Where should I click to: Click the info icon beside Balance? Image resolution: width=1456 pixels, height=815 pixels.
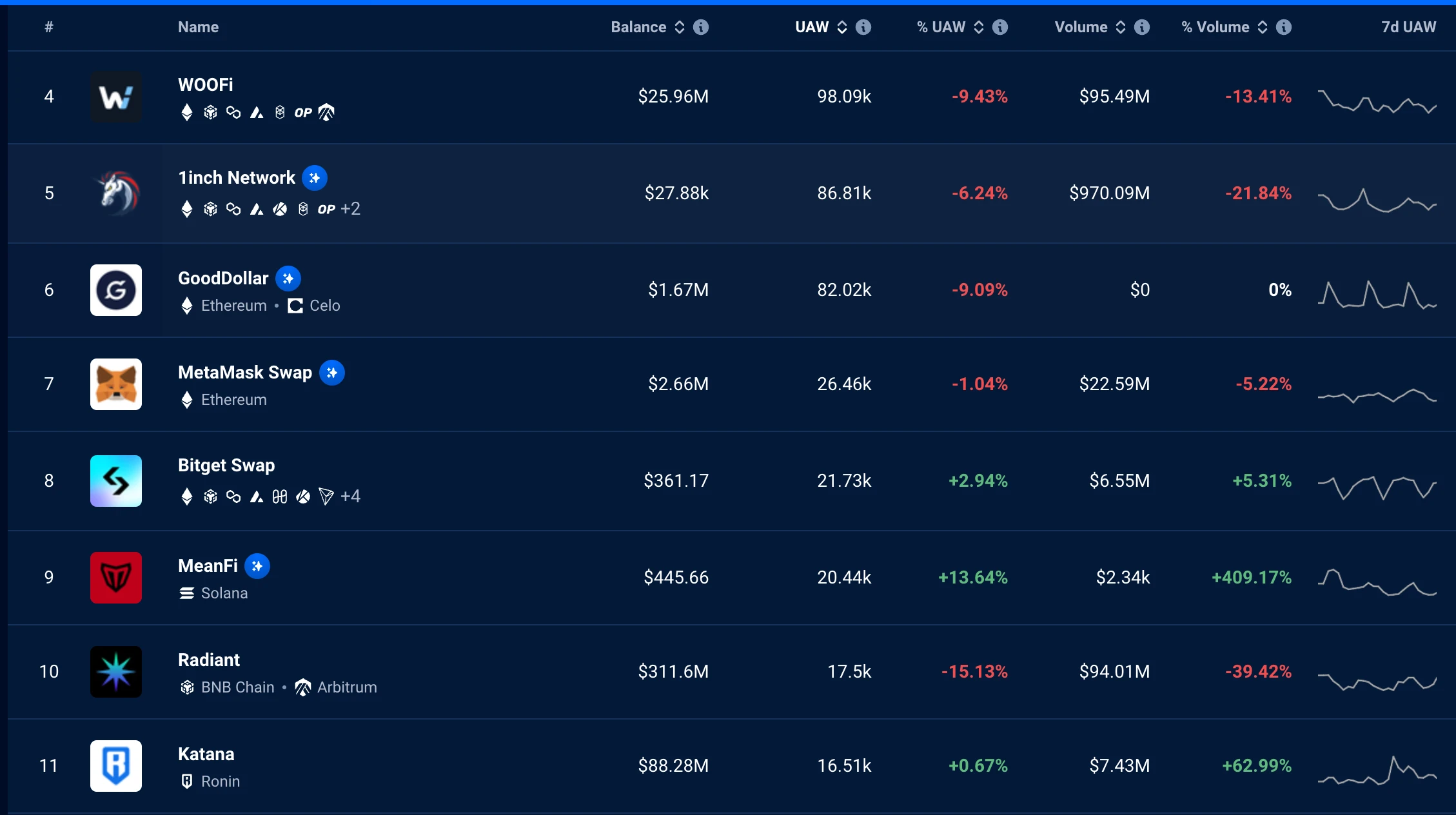click(701, 27)
